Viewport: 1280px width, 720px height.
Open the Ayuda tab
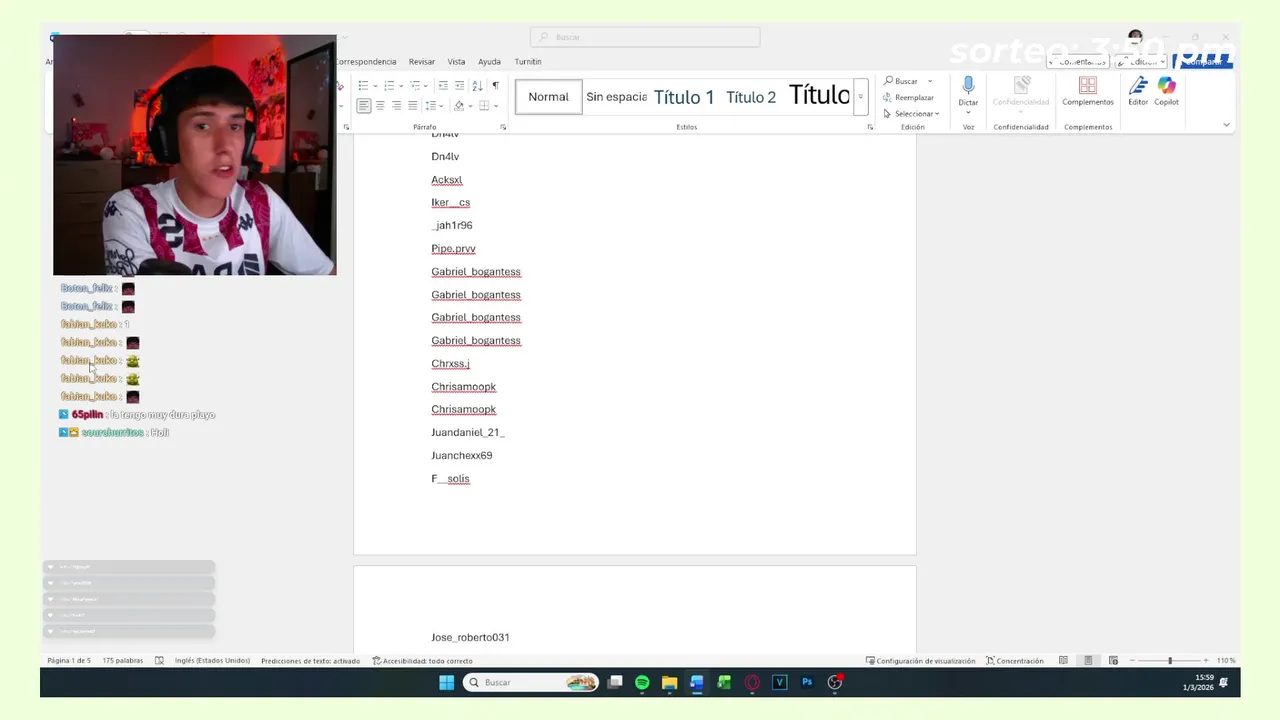click(489, 61)
